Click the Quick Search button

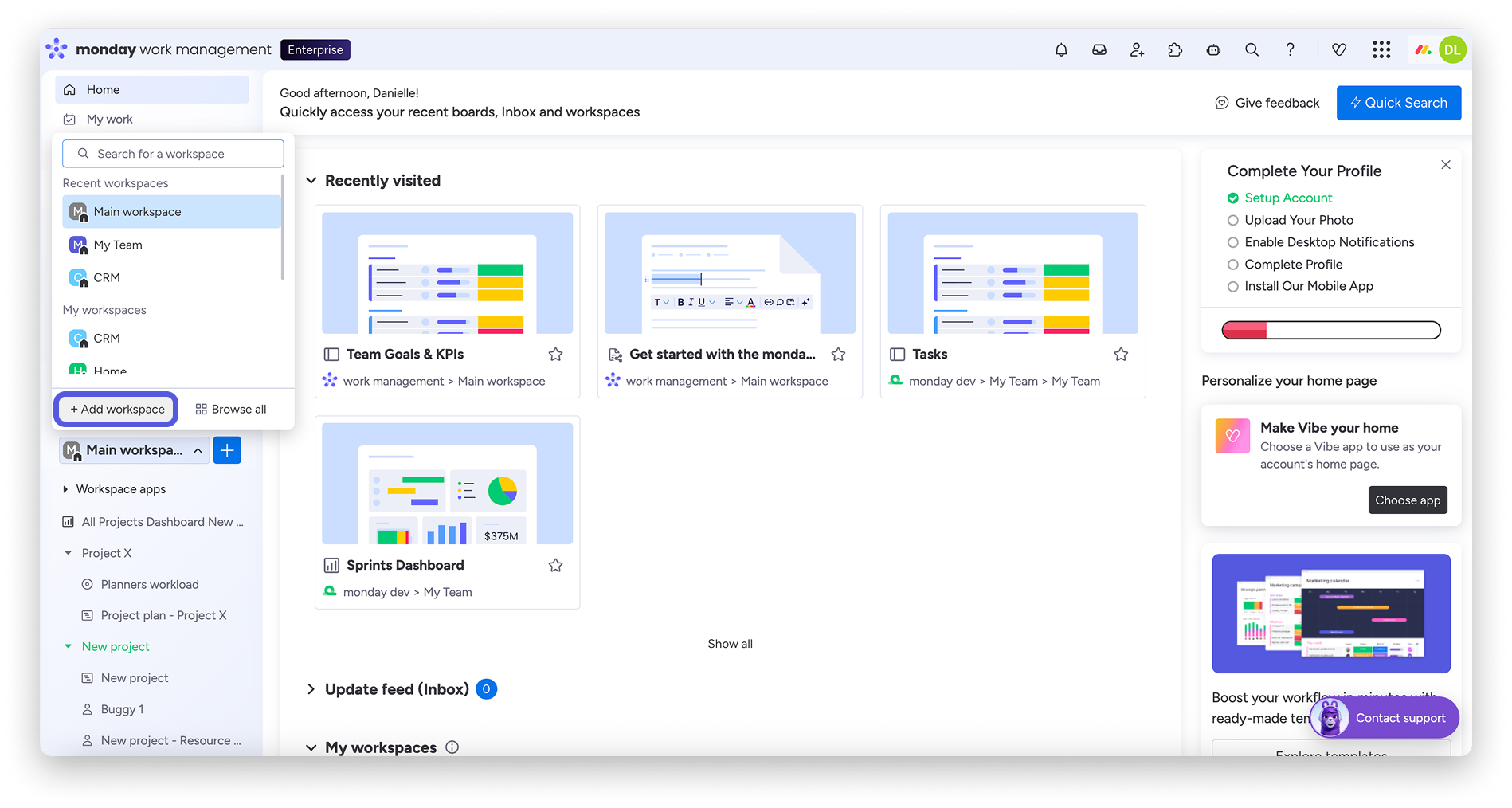coord(1399,103)
